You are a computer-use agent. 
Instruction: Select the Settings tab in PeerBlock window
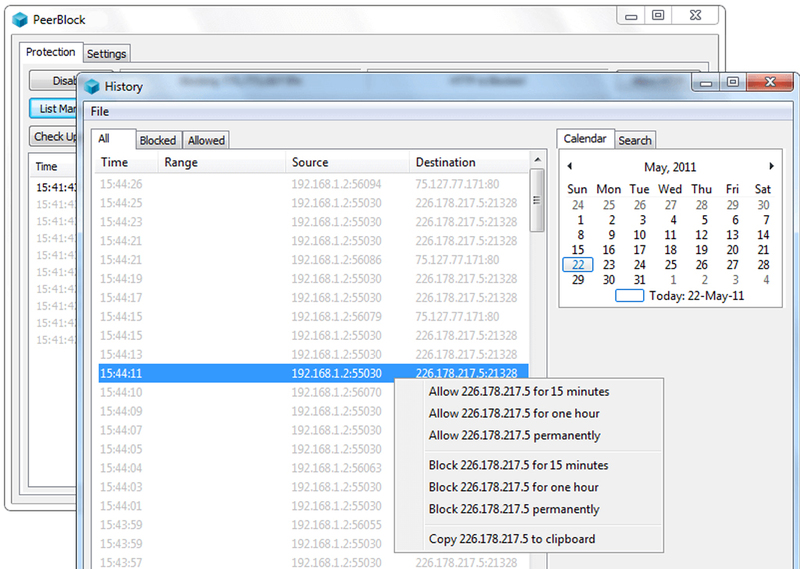pyautogui.click(x=106, y=54)
